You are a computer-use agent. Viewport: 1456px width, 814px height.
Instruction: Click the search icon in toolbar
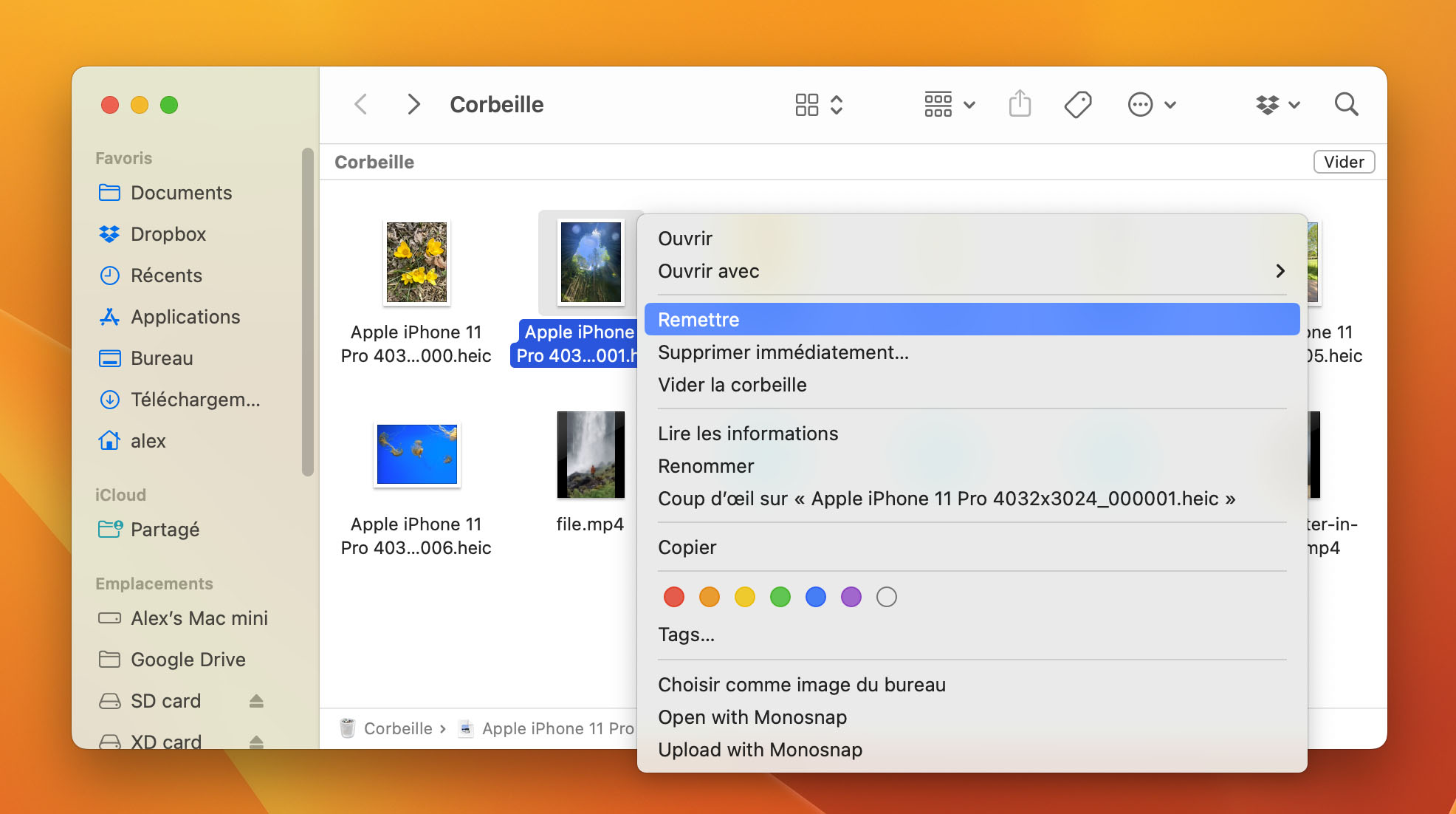coord(1345,103)
